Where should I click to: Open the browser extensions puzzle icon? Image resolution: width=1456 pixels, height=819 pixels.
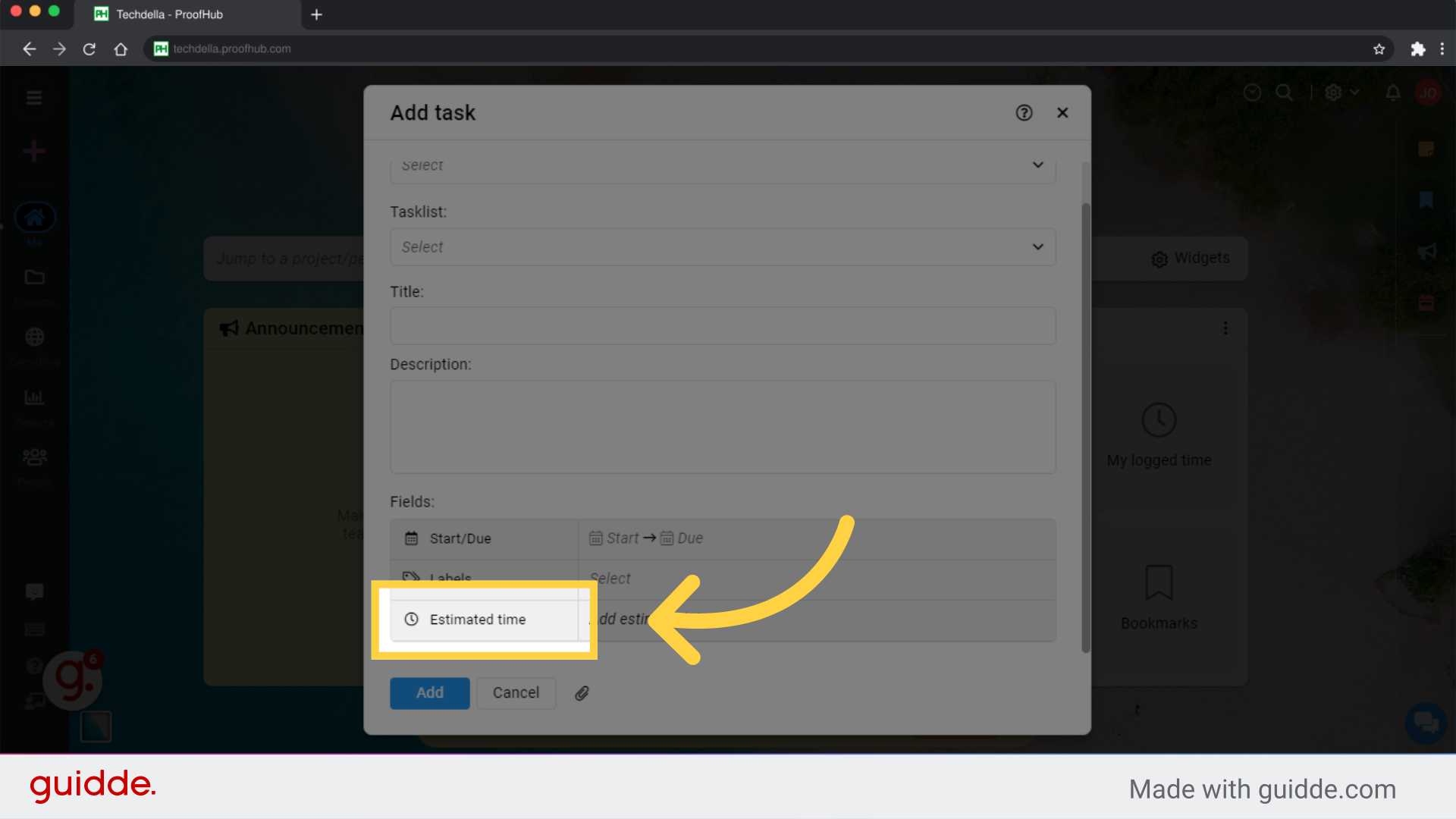[x=1417, y=49]
